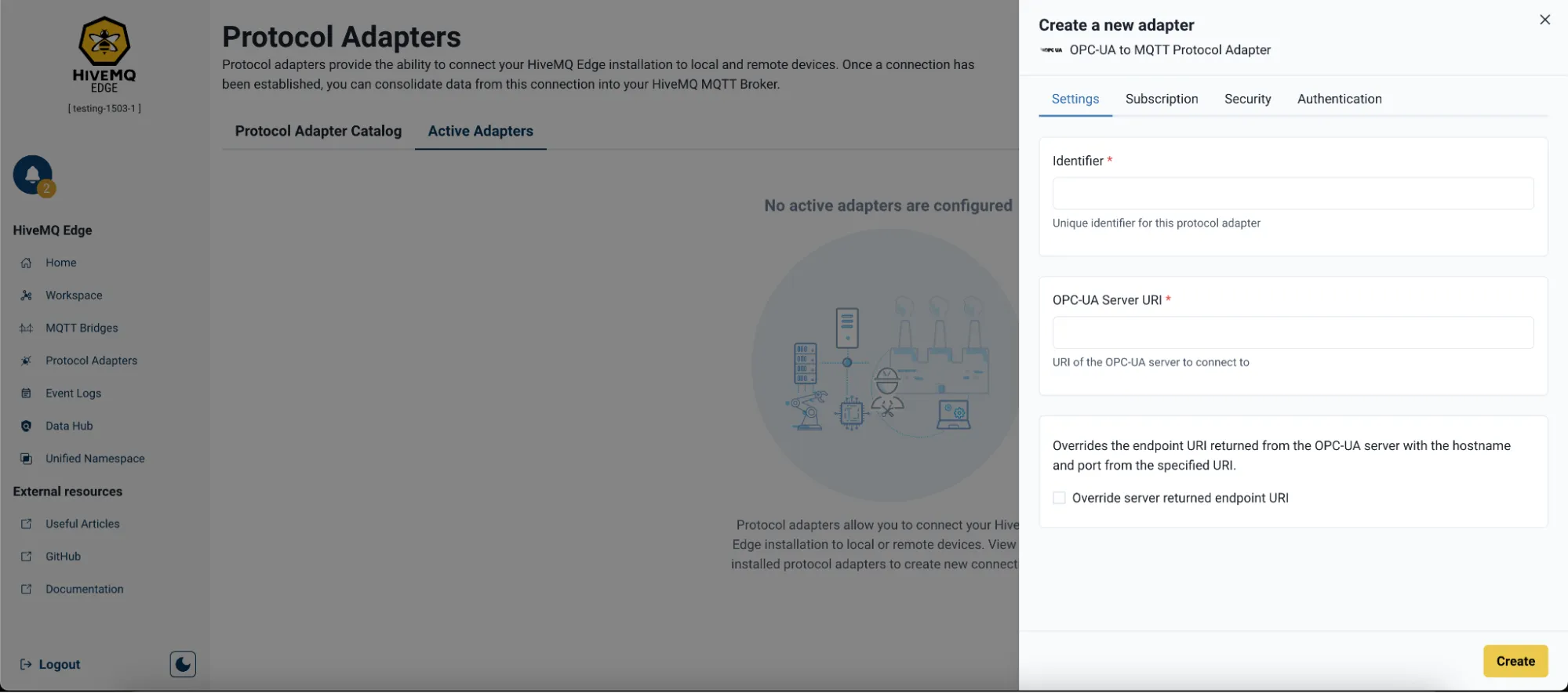Focus the OPC-UA Server URI input field
Viewport: 1568px width, 693px height.
(1293, 332)
